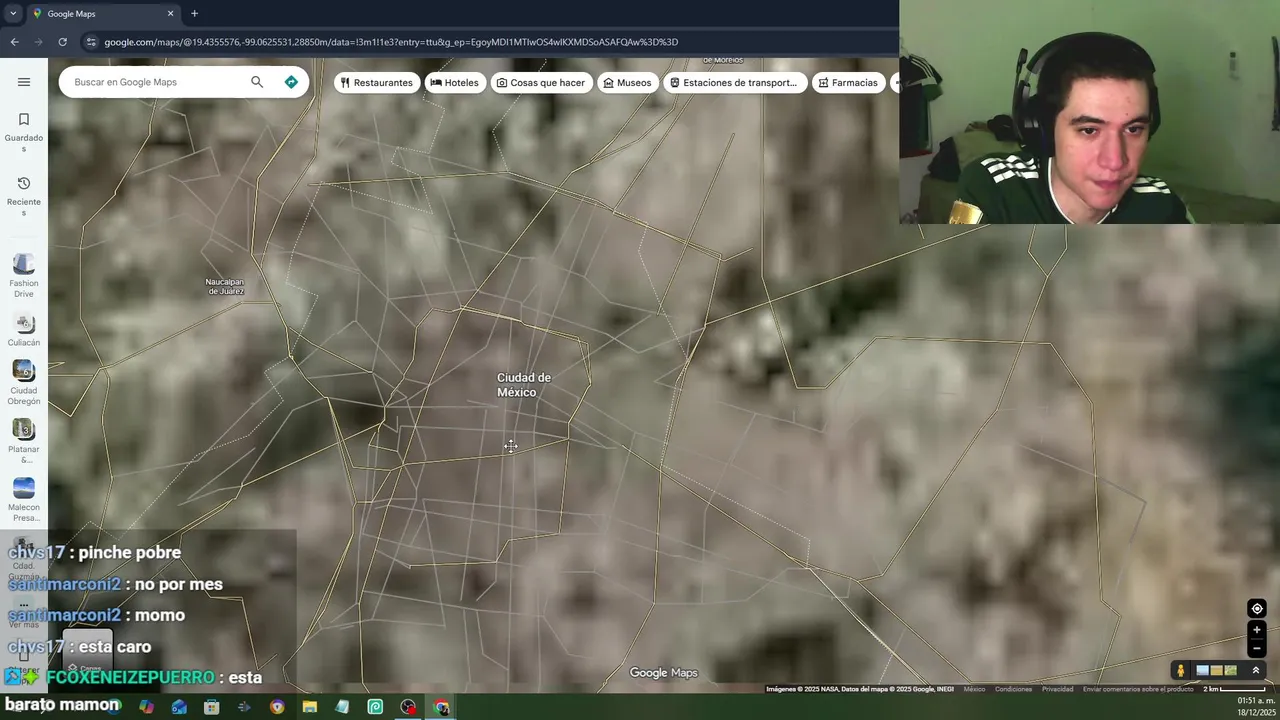Select the Cosas que hacer chip
Screen dimensions: 1280x720
click(541, 83)
